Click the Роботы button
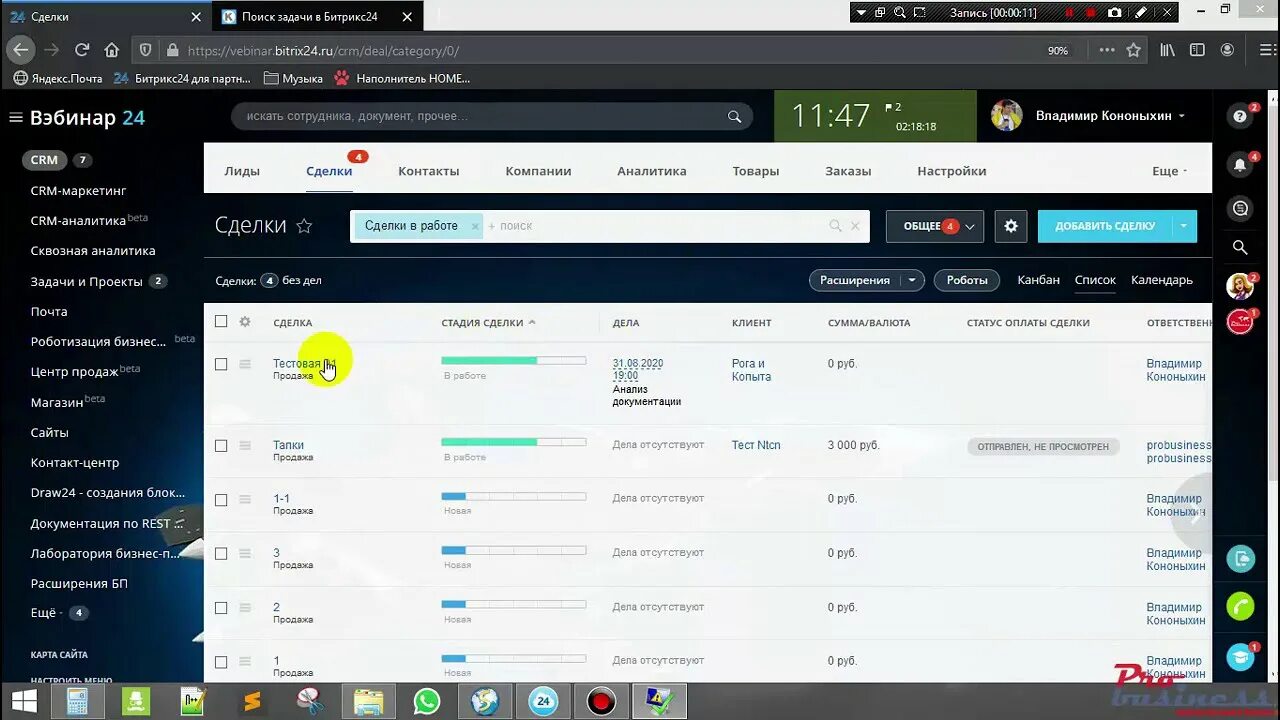The height and width of the screenshot is (720, 1280). coord(967,280)
